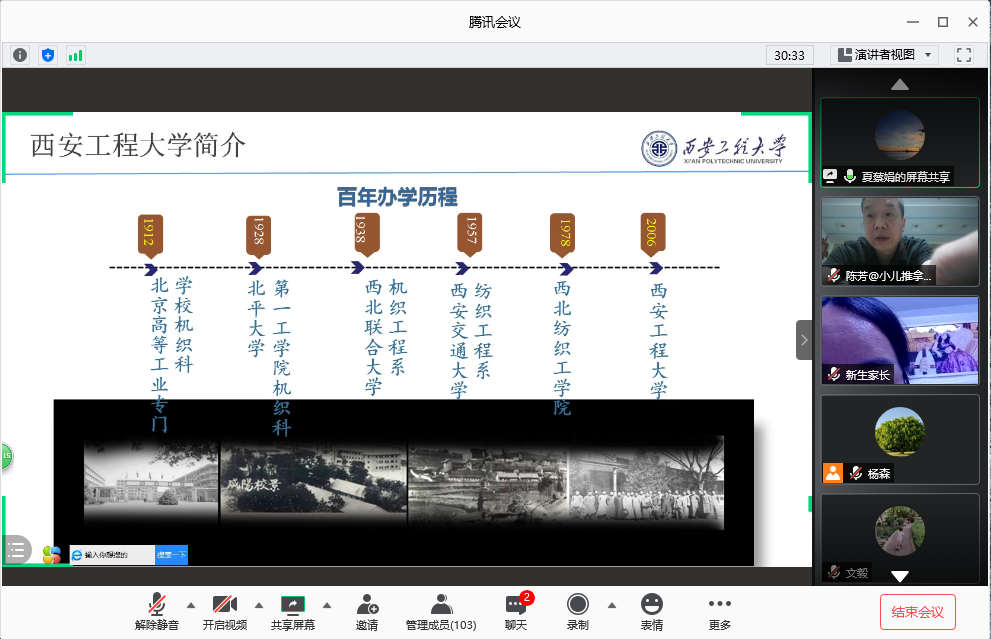The height and width of the screenshot is (639, 991).
Task: Click the meeting info icon
Action: click(x=20, y=55)
